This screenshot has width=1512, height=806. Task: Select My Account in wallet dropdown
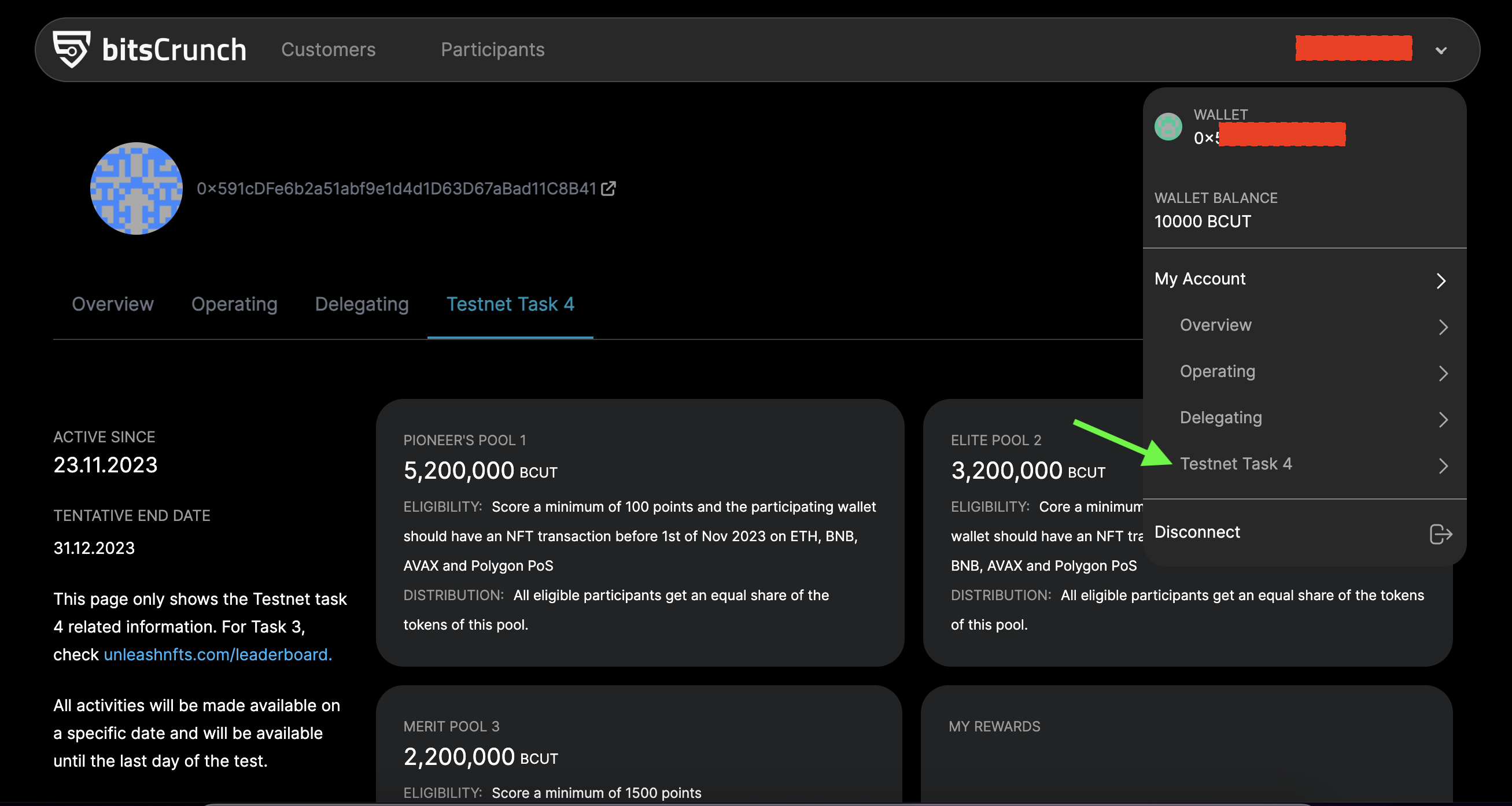(x=1200, y=279)
